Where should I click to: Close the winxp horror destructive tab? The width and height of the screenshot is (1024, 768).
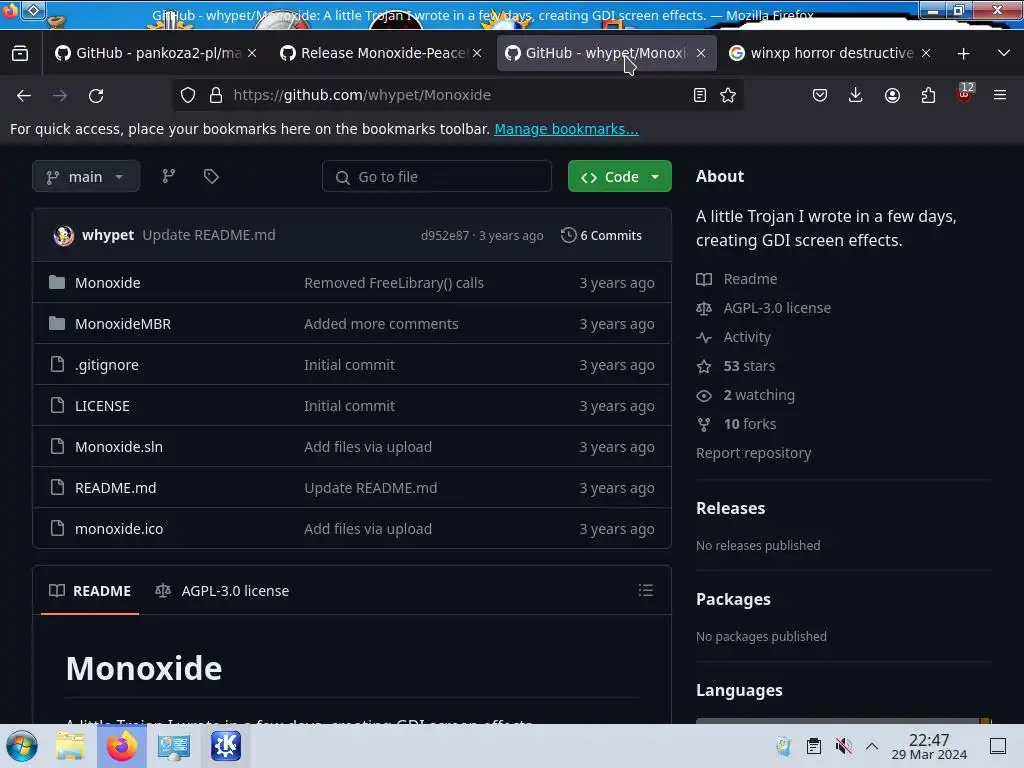point(926,53)
